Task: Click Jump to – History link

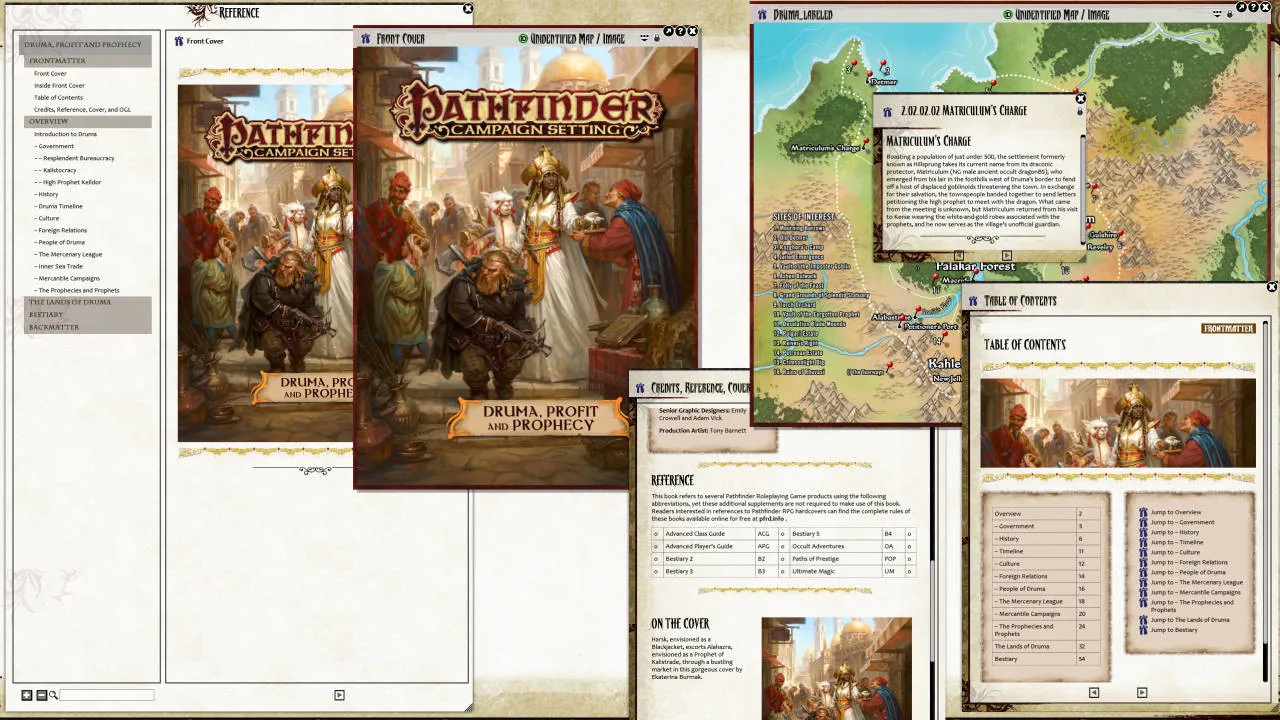Action: pyautogui.click(x=1175, y=532)
